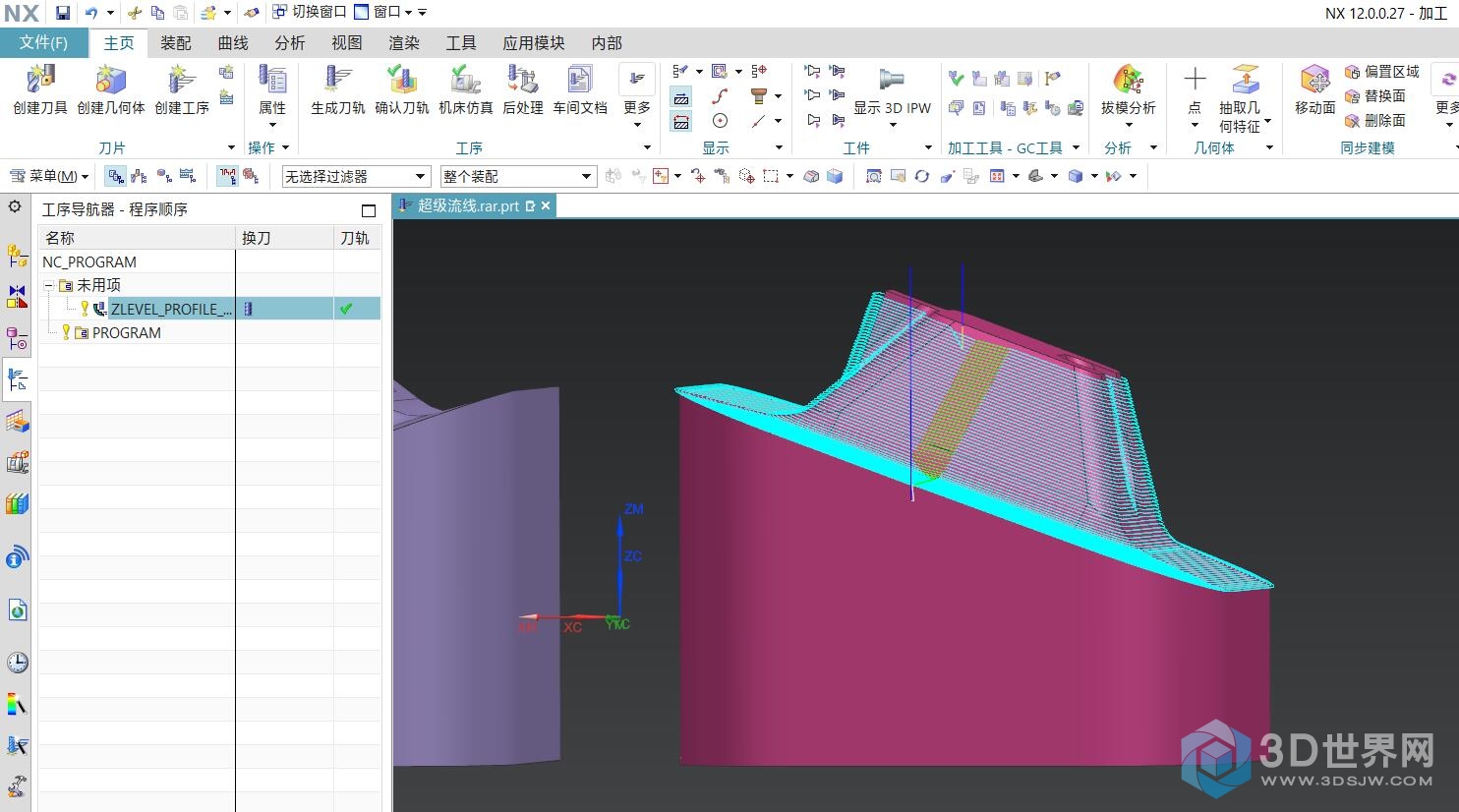Click the 点 (Point) plus icon

click(x=1195, y=79)
